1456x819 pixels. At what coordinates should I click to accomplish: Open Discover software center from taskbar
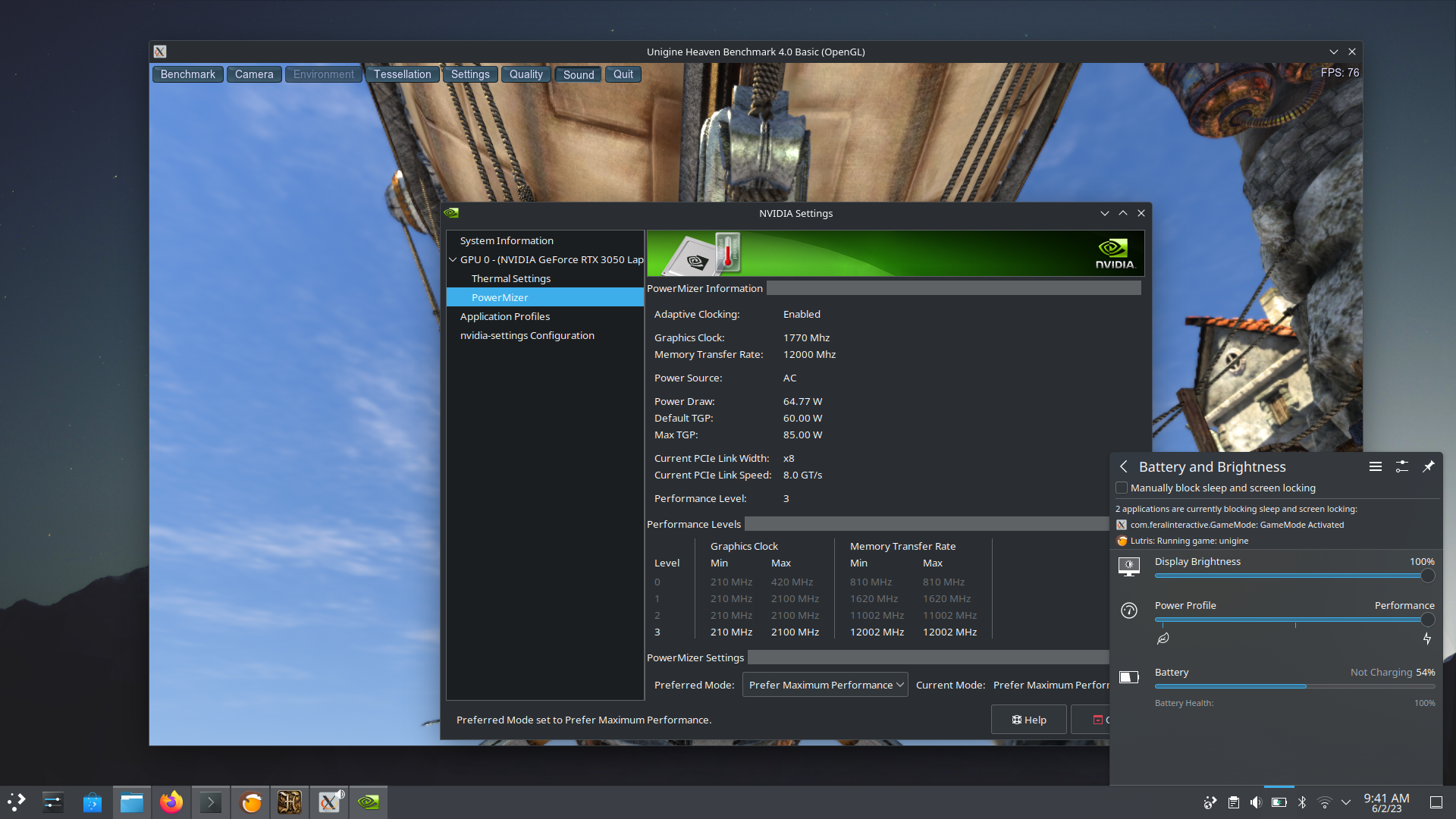click(x=93, y=802)
